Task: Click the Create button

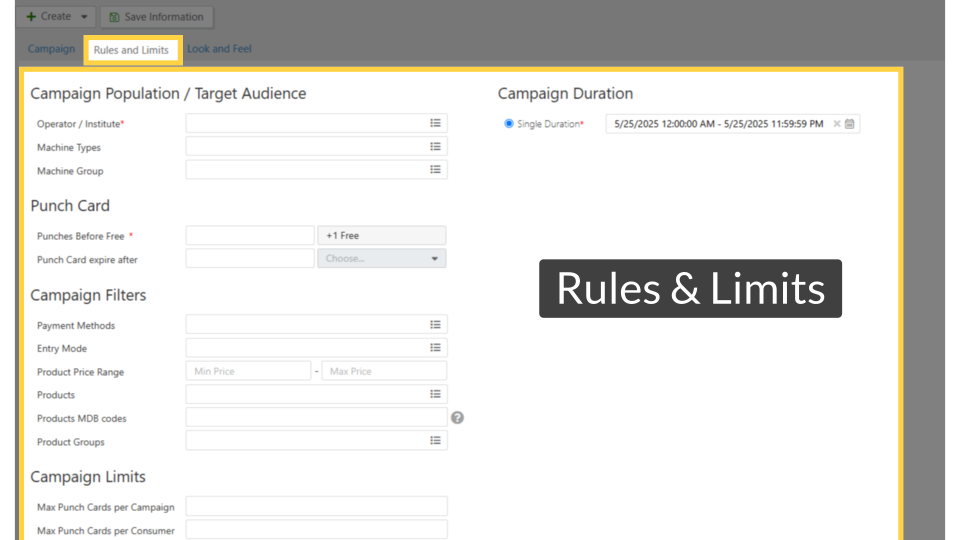Action: click(x=56, y=17)
